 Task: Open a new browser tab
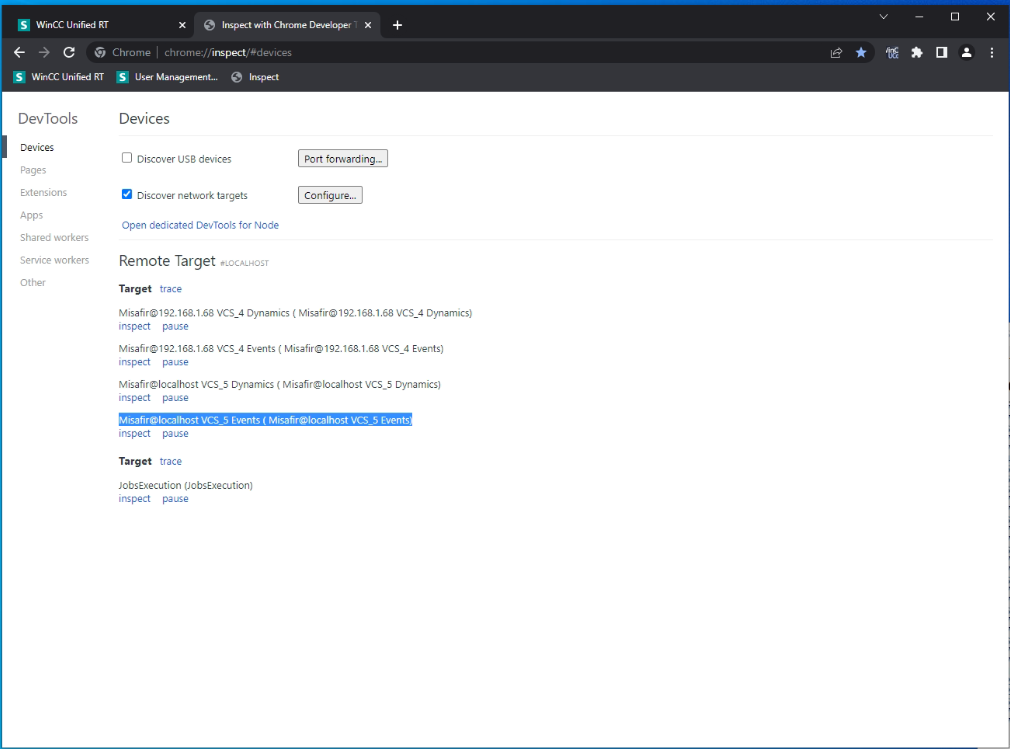[x=397, y=25]
